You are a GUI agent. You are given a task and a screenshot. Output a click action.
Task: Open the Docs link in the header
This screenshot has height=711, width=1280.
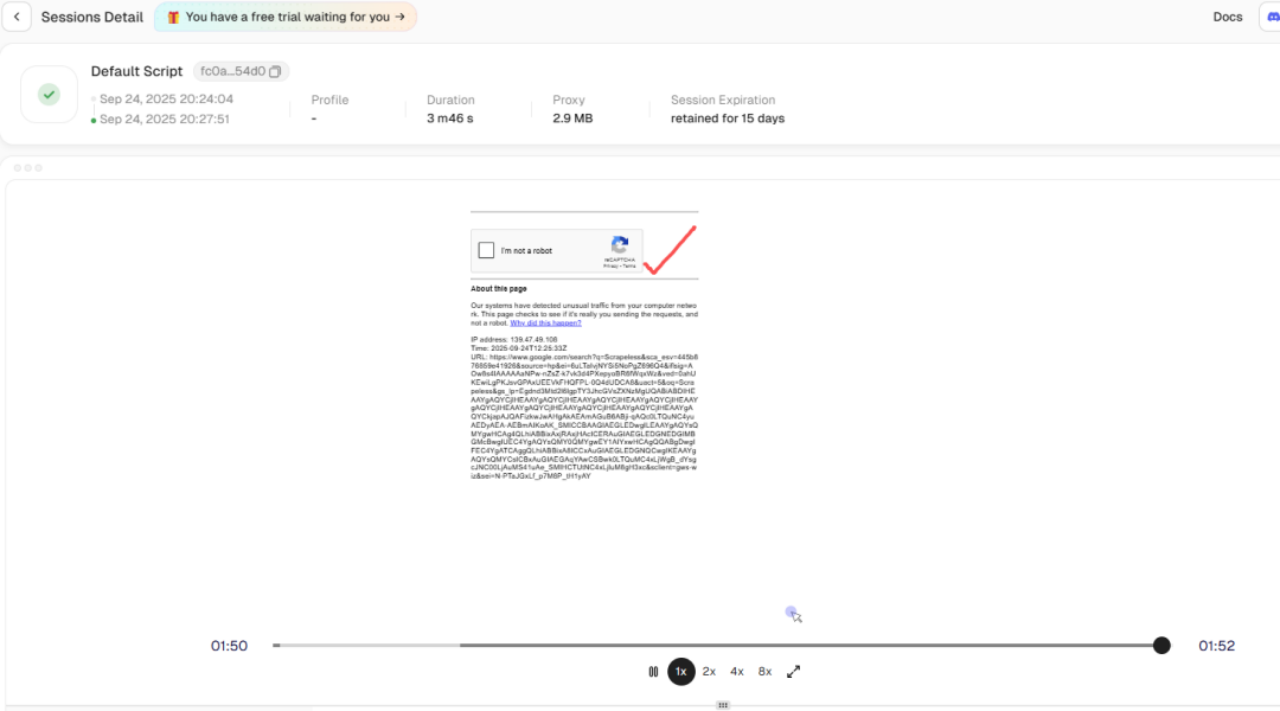tap(1227, 17)
